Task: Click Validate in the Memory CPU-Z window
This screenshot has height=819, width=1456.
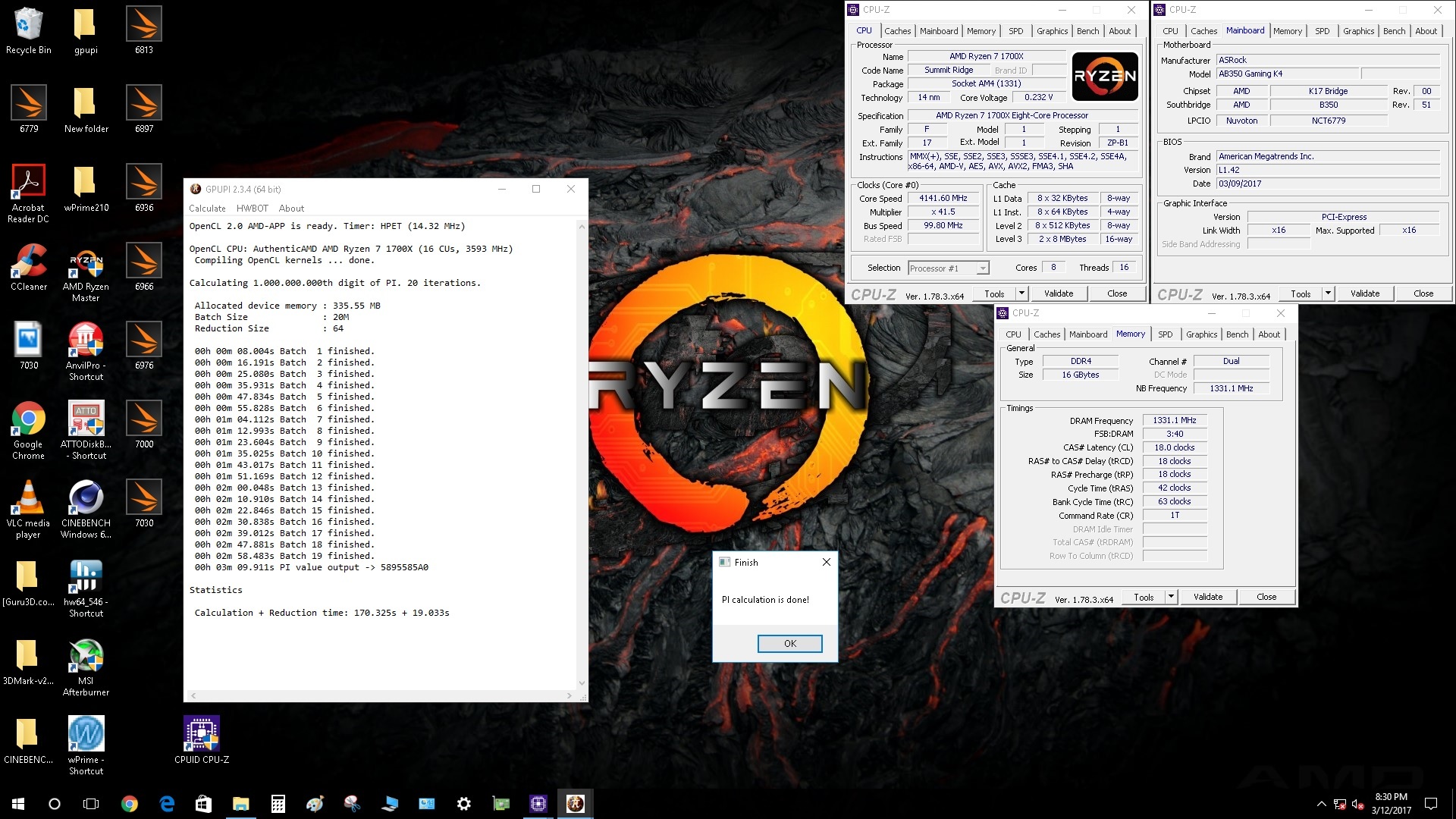Action: 1208,597
